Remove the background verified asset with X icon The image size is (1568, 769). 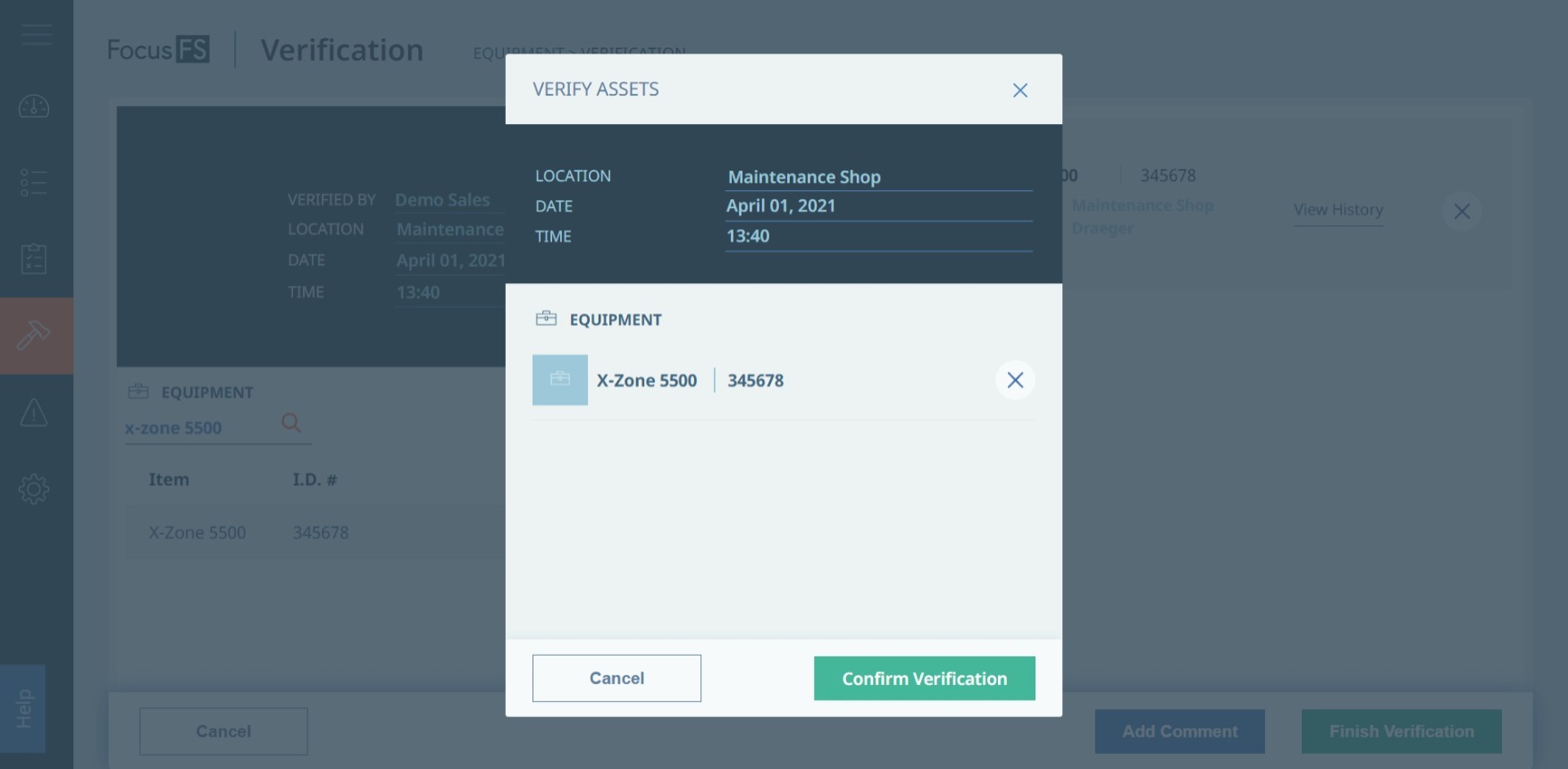coord(1462,212)
